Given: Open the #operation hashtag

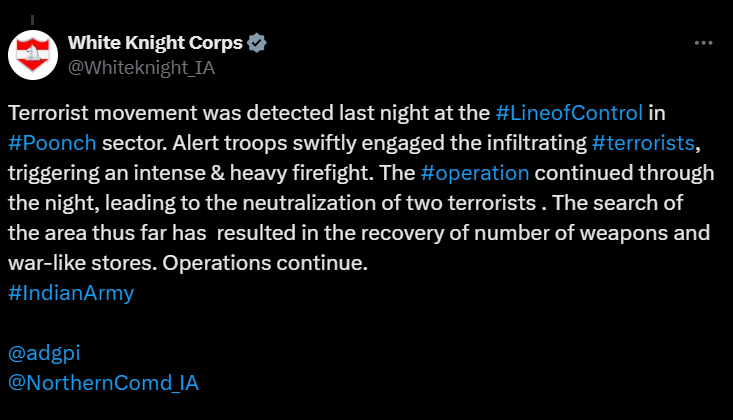Looking at the screenshot, I should [x=475, y=174].
